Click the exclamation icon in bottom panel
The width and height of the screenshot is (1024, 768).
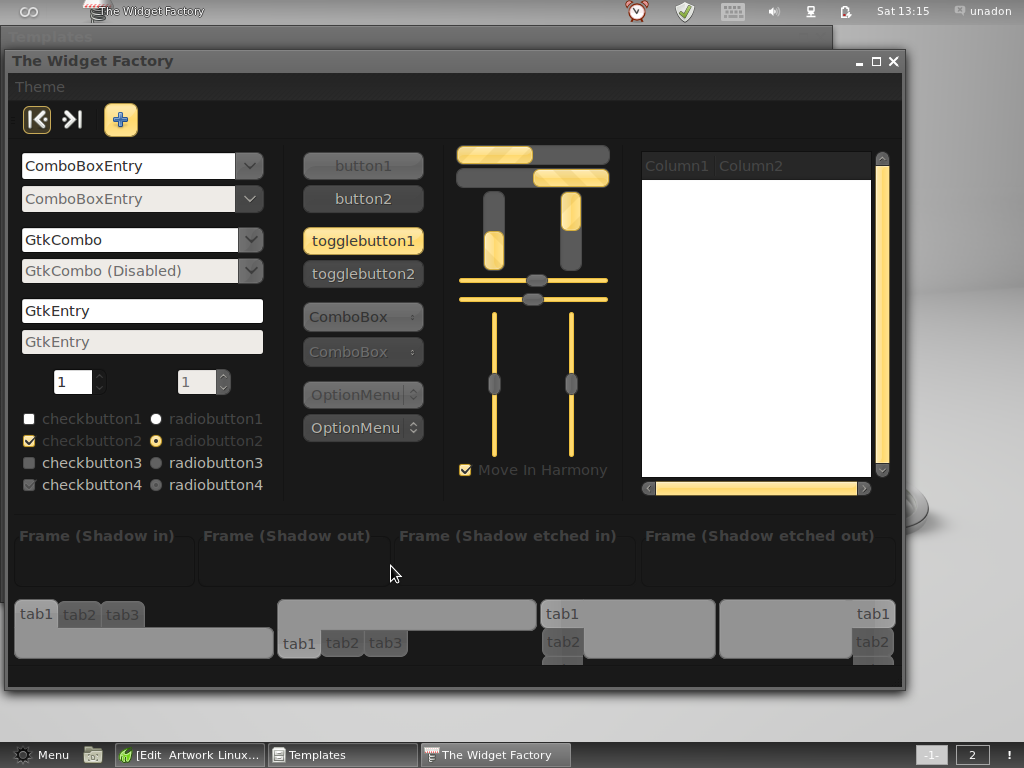pyautogui.click(x=1009, y=755)
